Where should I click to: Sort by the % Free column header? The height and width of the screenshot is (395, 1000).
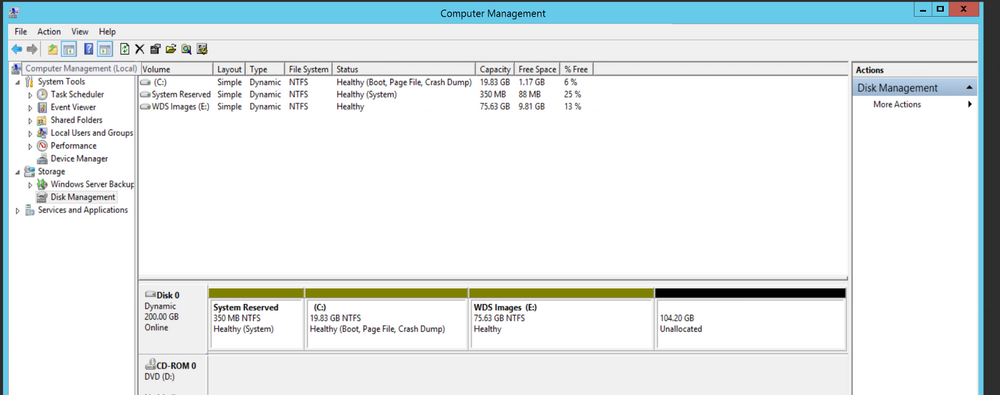(x=577, y=69)
